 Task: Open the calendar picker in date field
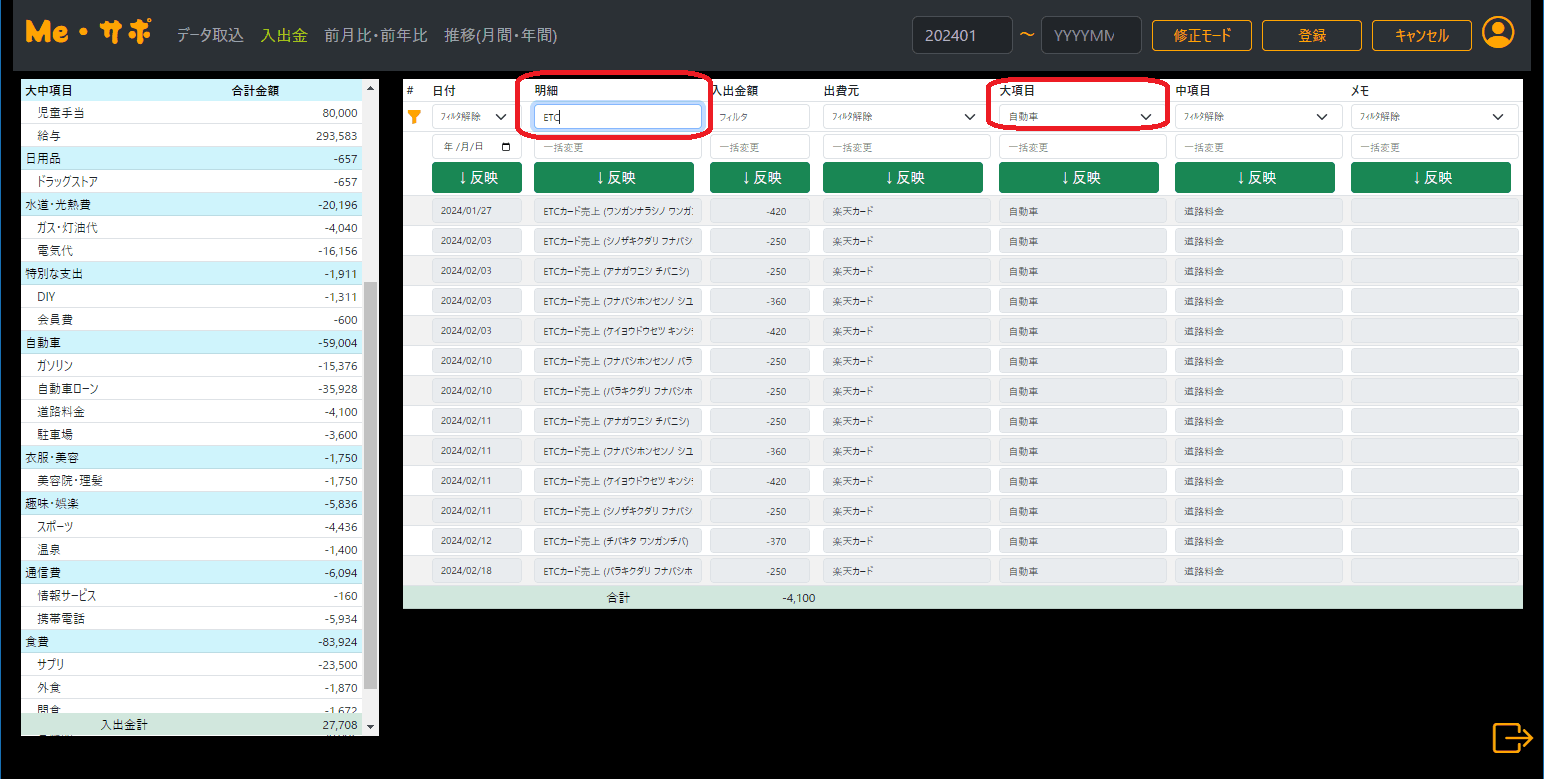click(506, 147)
